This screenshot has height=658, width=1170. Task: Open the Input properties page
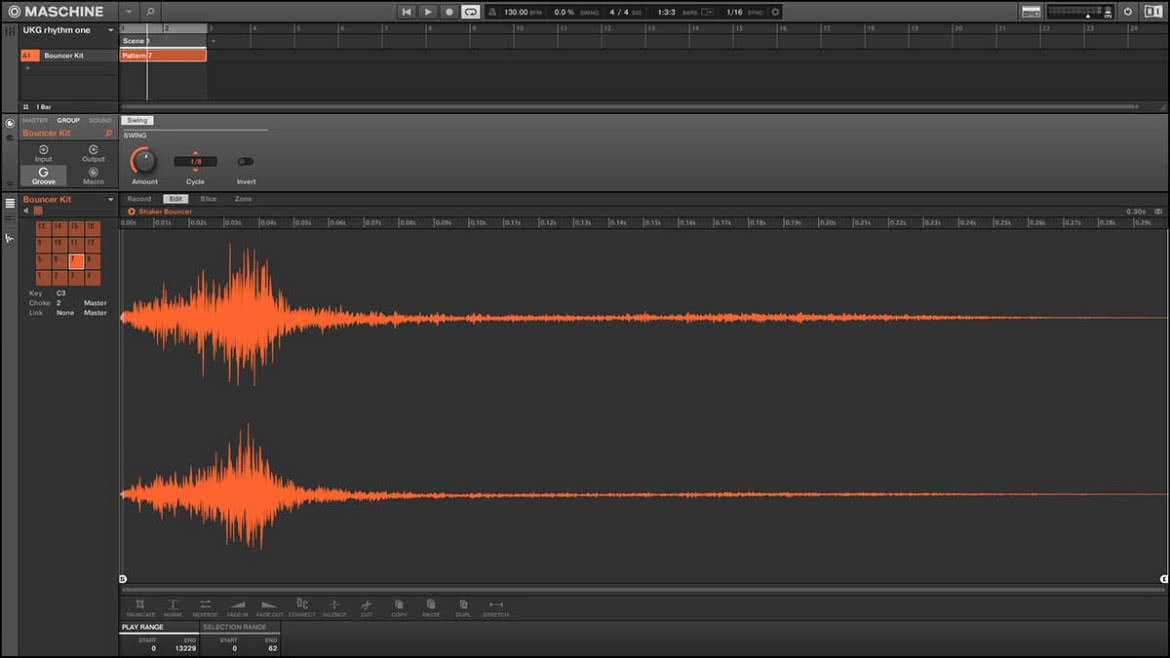pyautogui.click(x=43, y=153)
